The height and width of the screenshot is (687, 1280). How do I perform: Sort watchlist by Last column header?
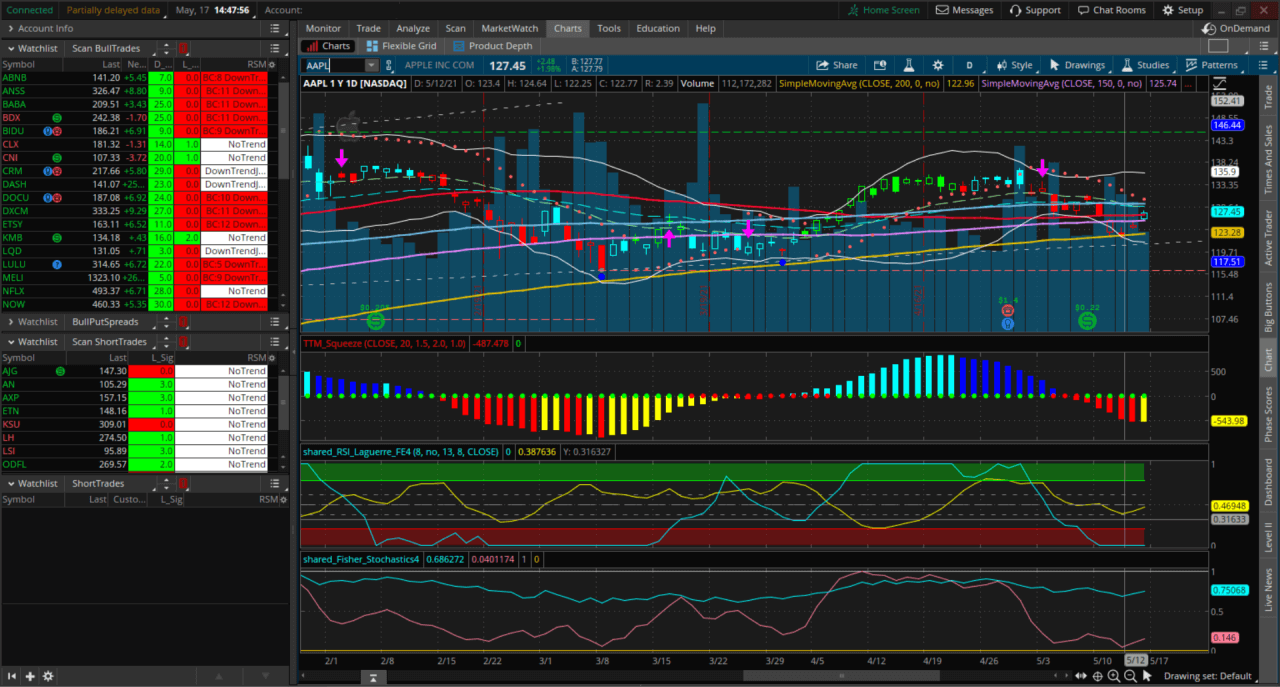click(x=112, y=64)
